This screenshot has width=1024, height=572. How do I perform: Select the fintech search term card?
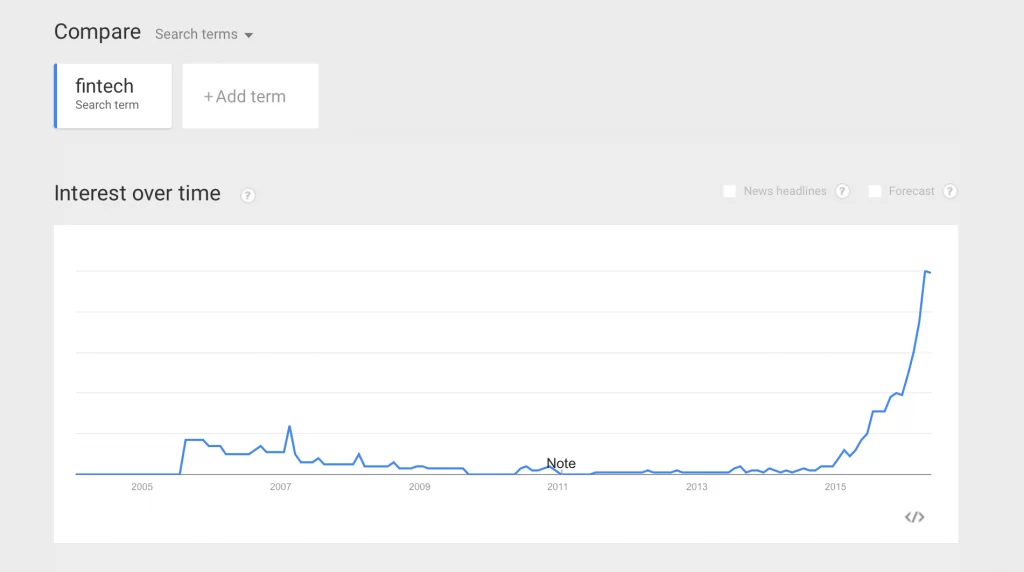[113, 95]
